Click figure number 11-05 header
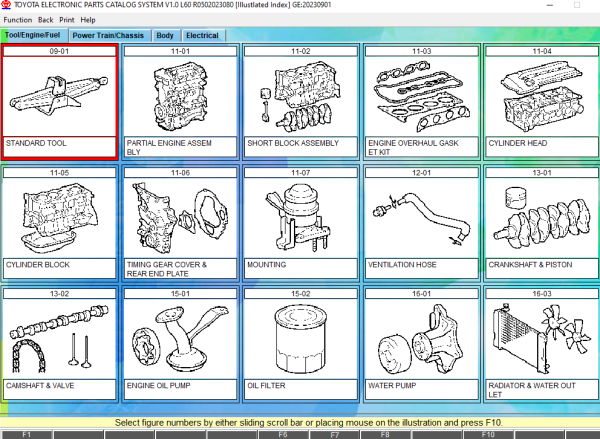 click(59, 173)
